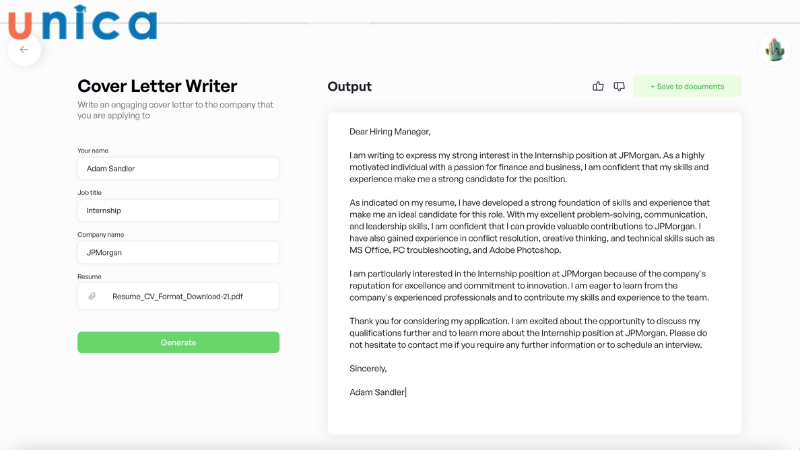Click the paperclip attachment icon
The image size is (800, 450).
pyautogui.click(x=92, y=296)
